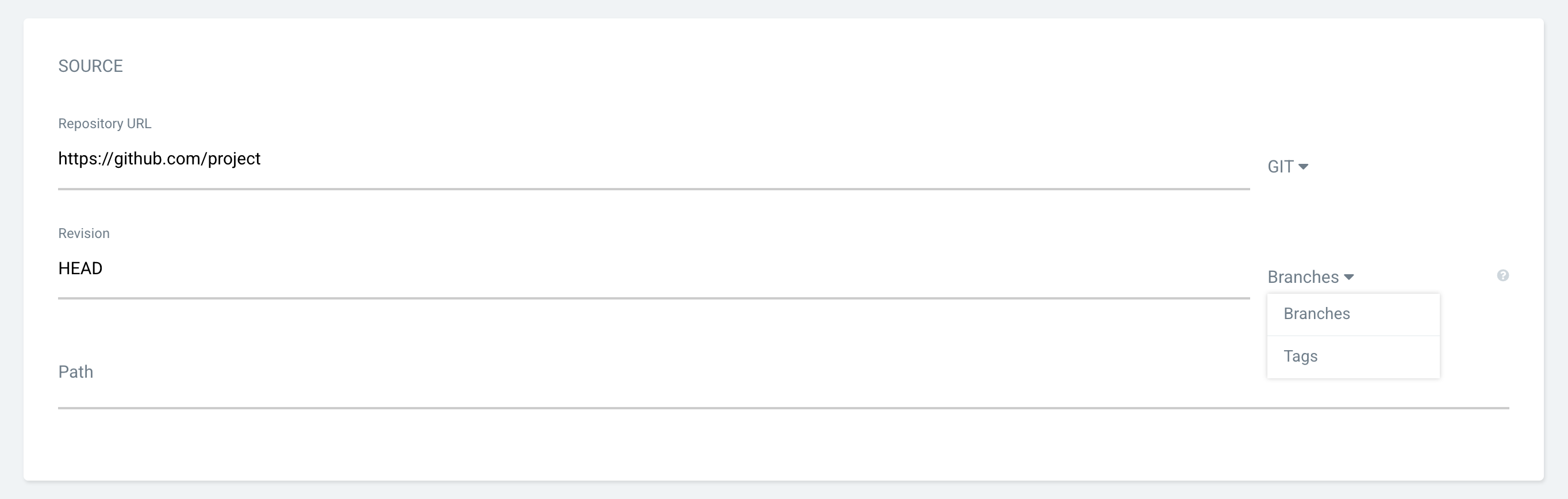
Task: Open the GIT repository type dropdown
Action: 1287,166
